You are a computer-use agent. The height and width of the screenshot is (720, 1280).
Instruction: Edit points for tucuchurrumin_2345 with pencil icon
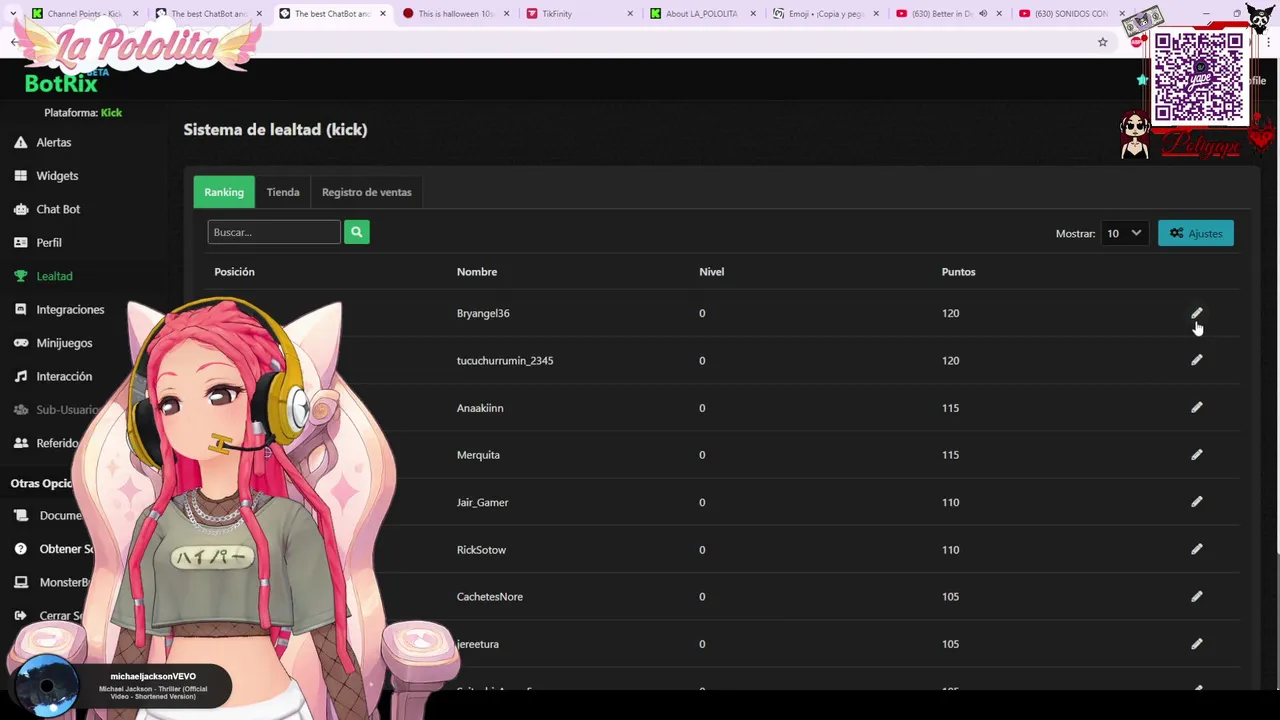1196,360
